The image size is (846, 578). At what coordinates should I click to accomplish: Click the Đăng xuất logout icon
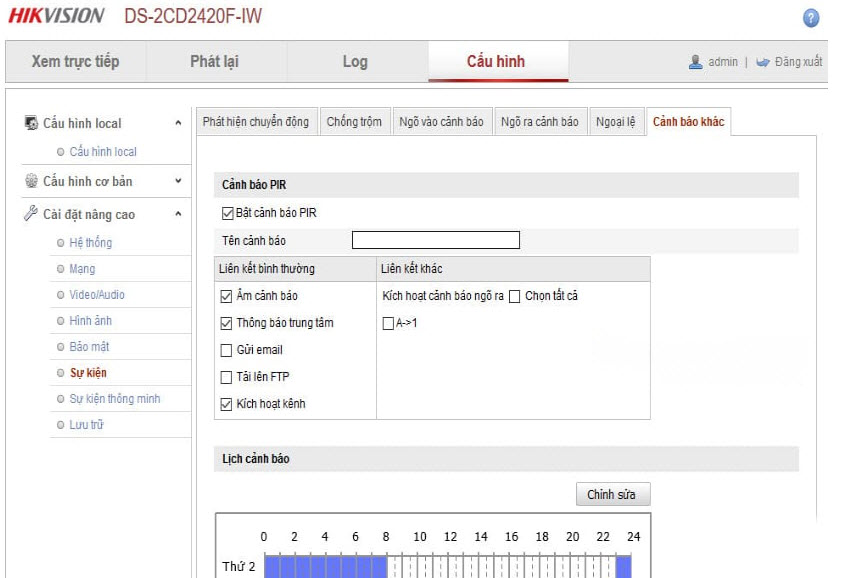point(763,62)
